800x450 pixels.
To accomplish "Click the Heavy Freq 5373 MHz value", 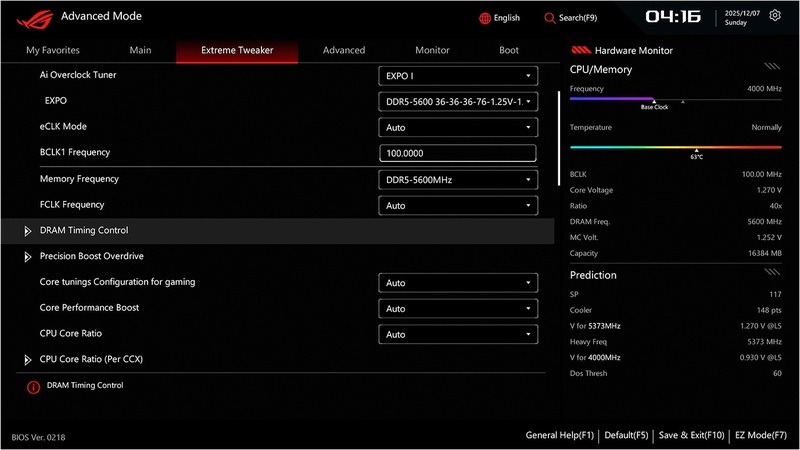I will (x=764, y=342).
